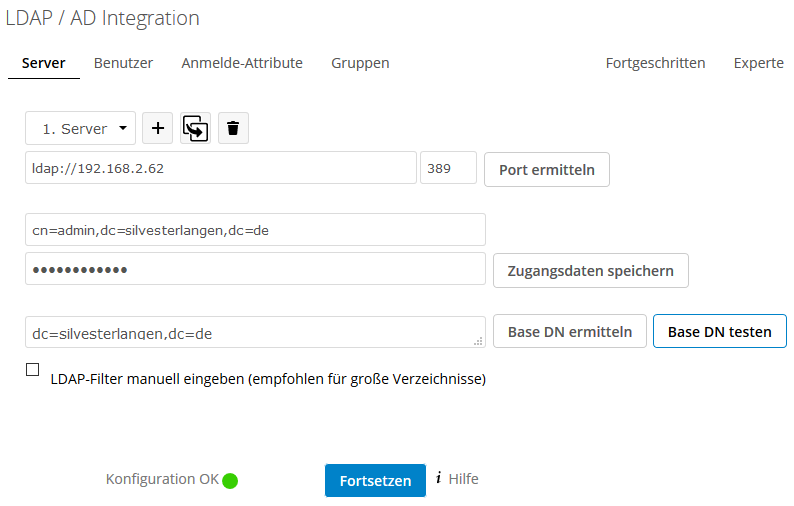Click Zugangsdaten speichern button
794x506 pixels.
coord(591,270)
